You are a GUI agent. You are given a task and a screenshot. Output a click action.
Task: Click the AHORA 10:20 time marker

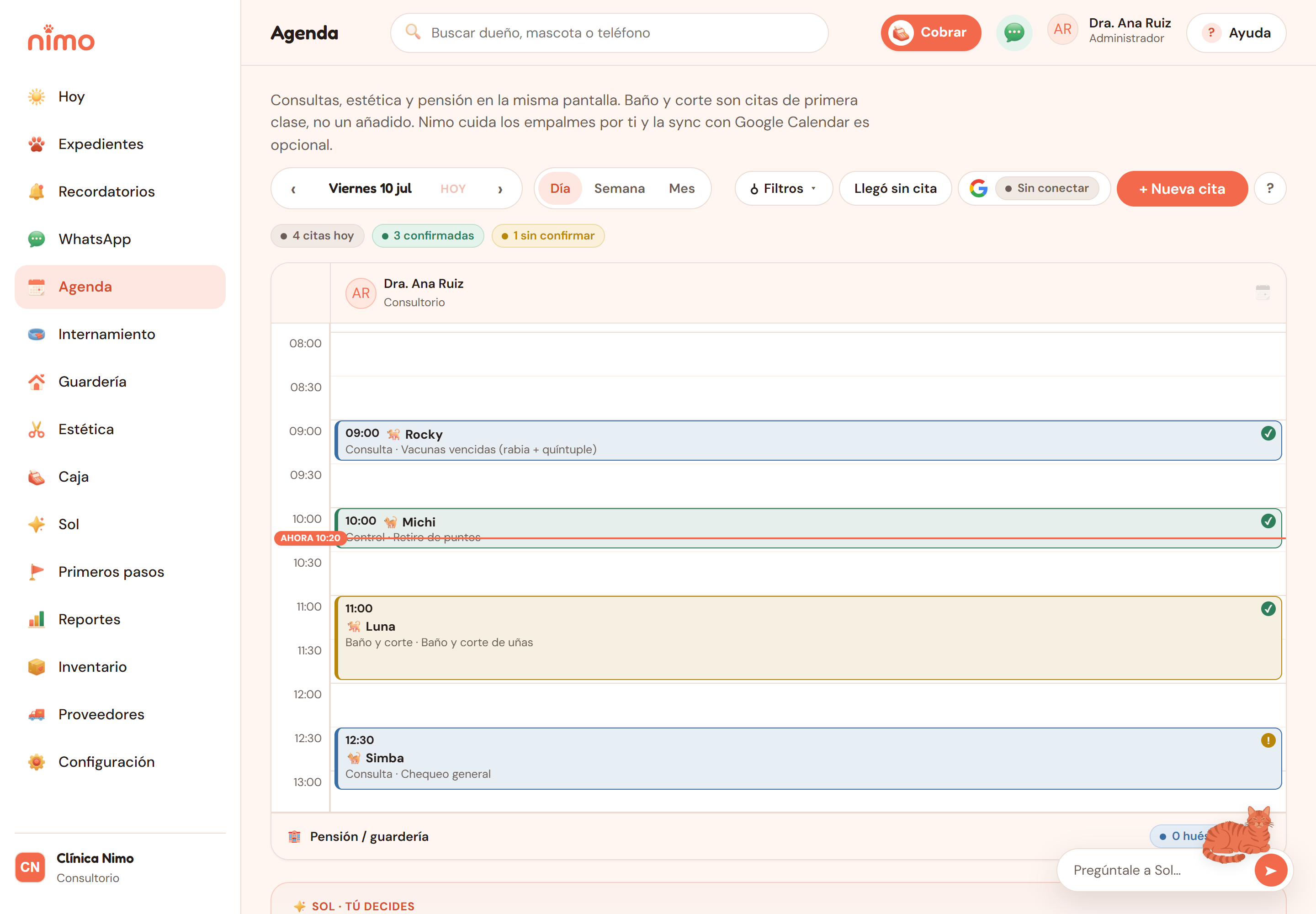tap(310, 538)
